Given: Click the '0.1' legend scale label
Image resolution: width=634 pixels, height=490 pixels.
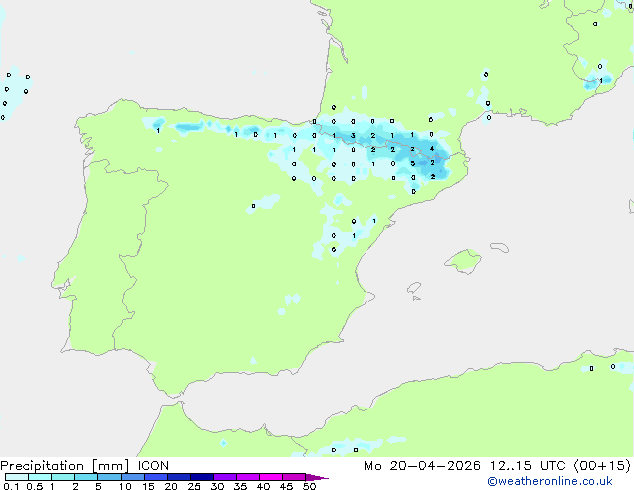Looking at the screenshot, I should [11, 486].
